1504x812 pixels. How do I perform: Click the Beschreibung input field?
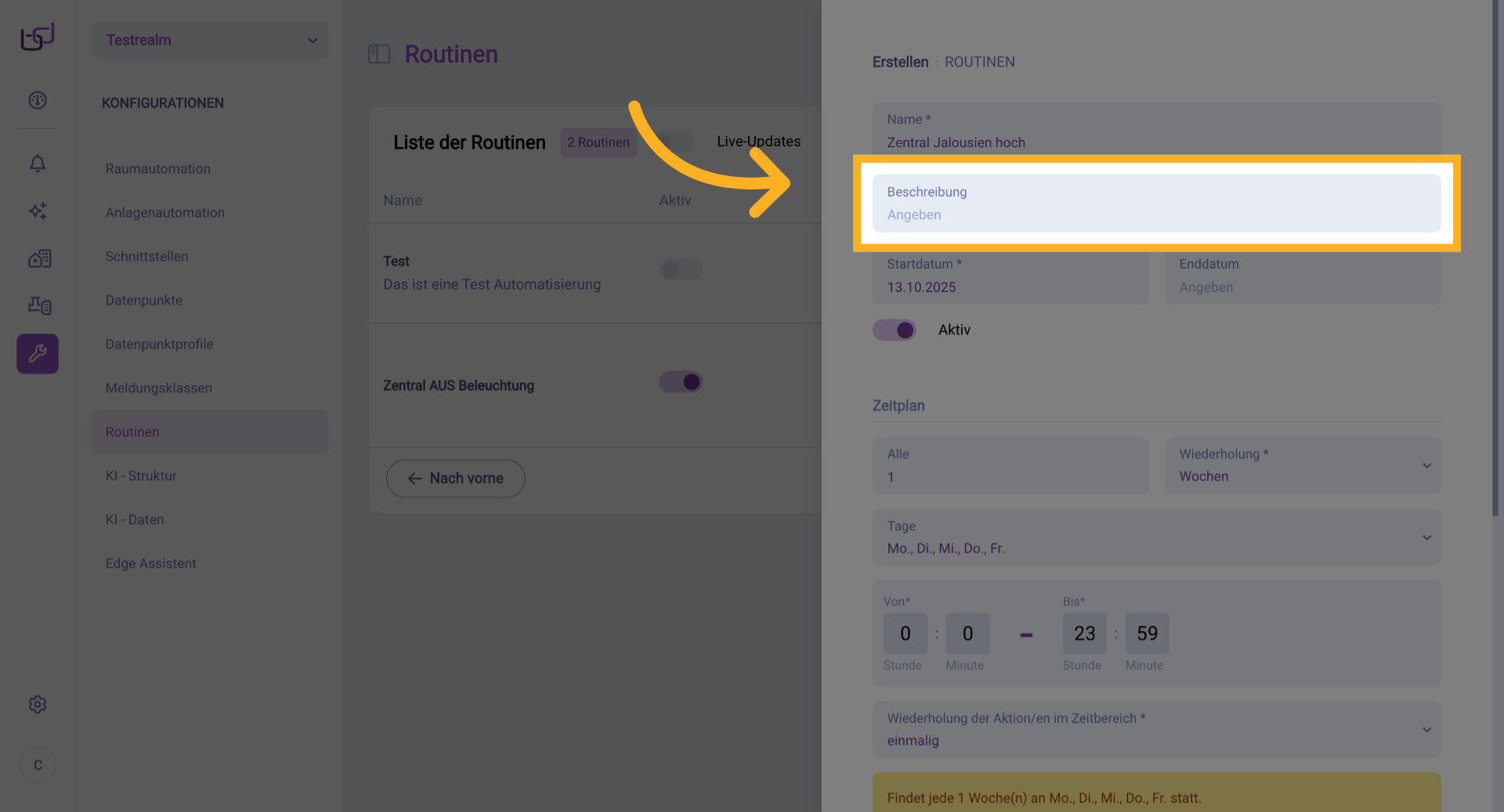1156,204
